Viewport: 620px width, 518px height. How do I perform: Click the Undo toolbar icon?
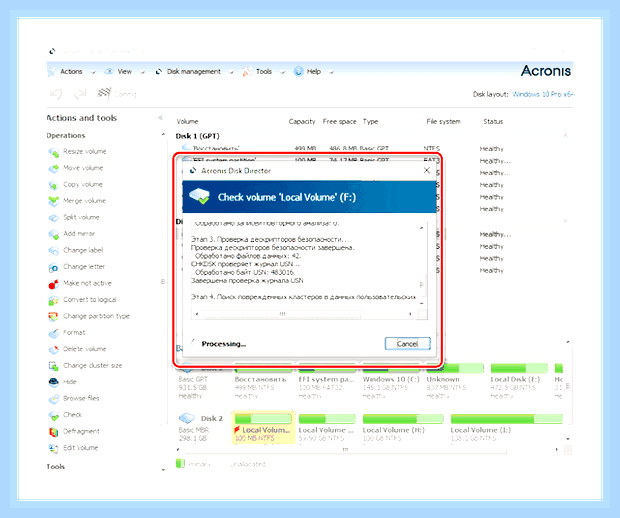point(56,94)
